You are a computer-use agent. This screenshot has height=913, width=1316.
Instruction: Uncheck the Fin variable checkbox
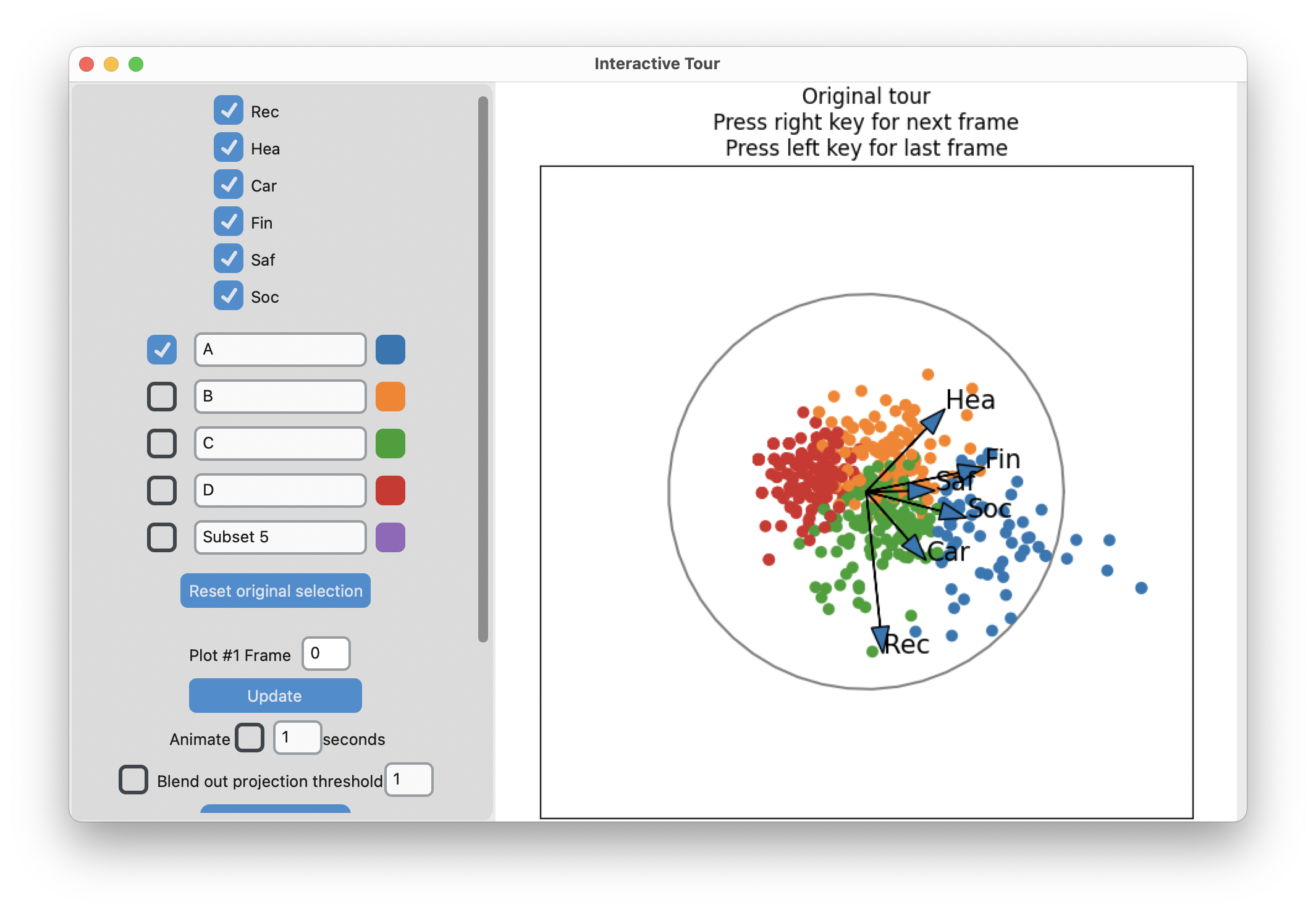click(229, 222)
